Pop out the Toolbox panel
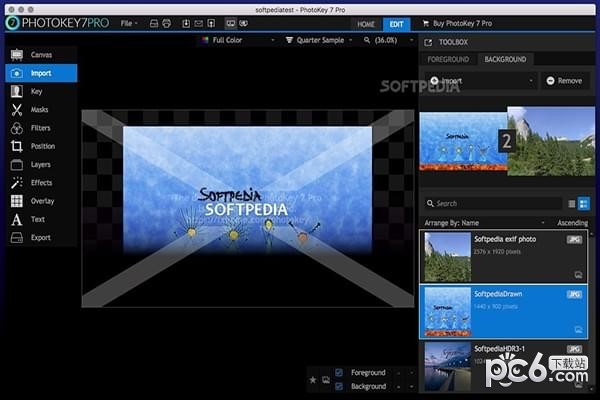 428,42
